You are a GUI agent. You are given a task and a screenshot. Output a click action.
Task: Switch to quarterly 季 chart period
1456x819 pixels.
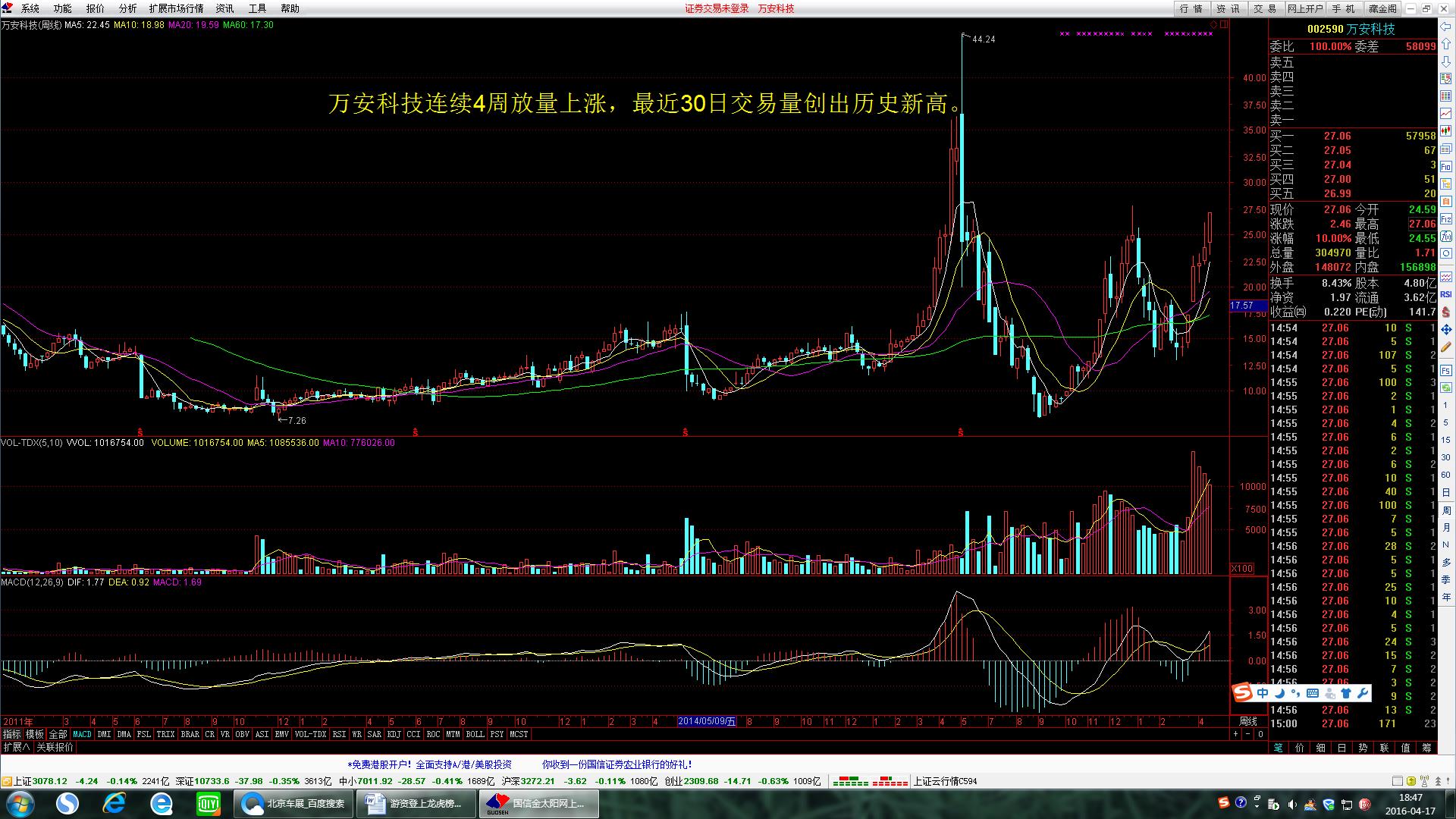click(x=1446, y=579)
